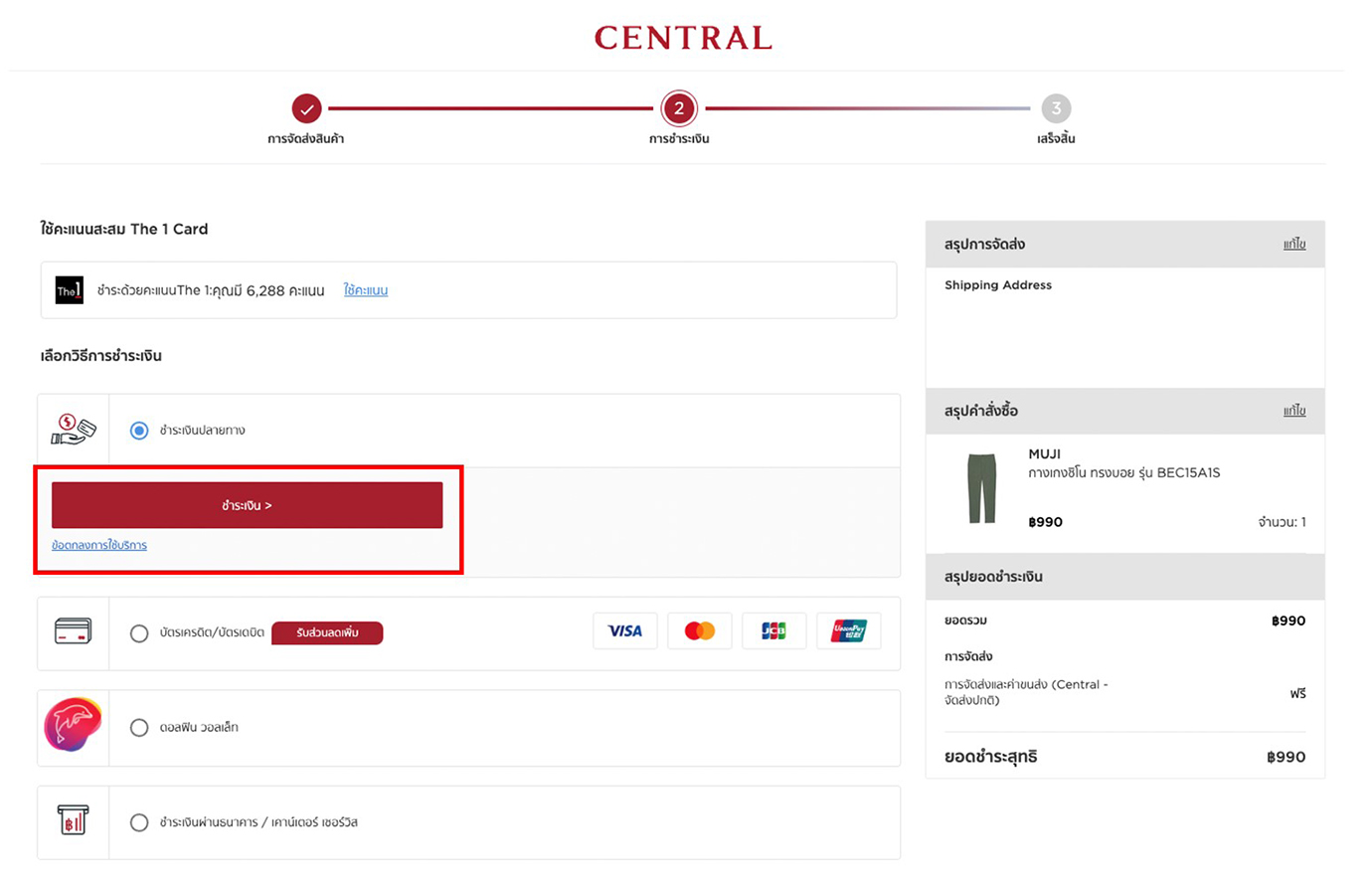Viewport: 1372px width, 885px height.
Task: Click the Dolphin Wallet logo icon
Action: (73, 725)
